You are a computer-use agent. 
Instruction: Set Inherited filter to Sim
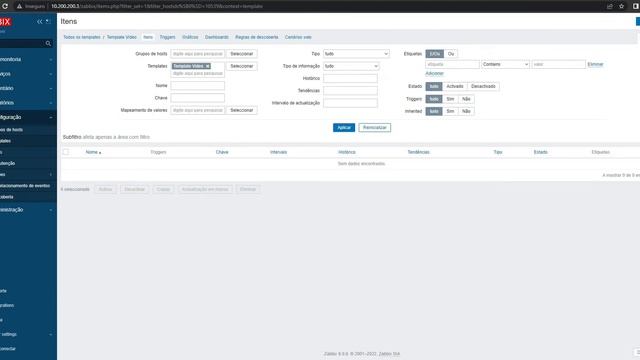[x=450, y=111]
